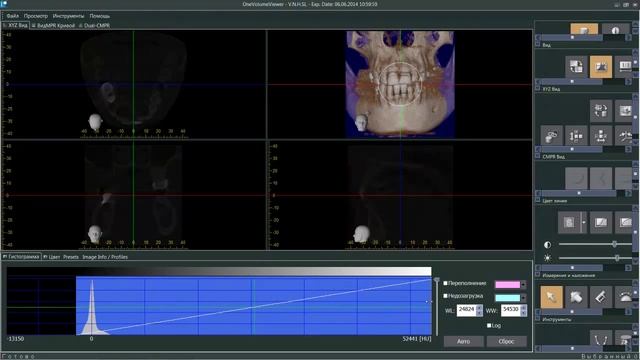
Task: Click the WW value input field
Action: [510, 310]
